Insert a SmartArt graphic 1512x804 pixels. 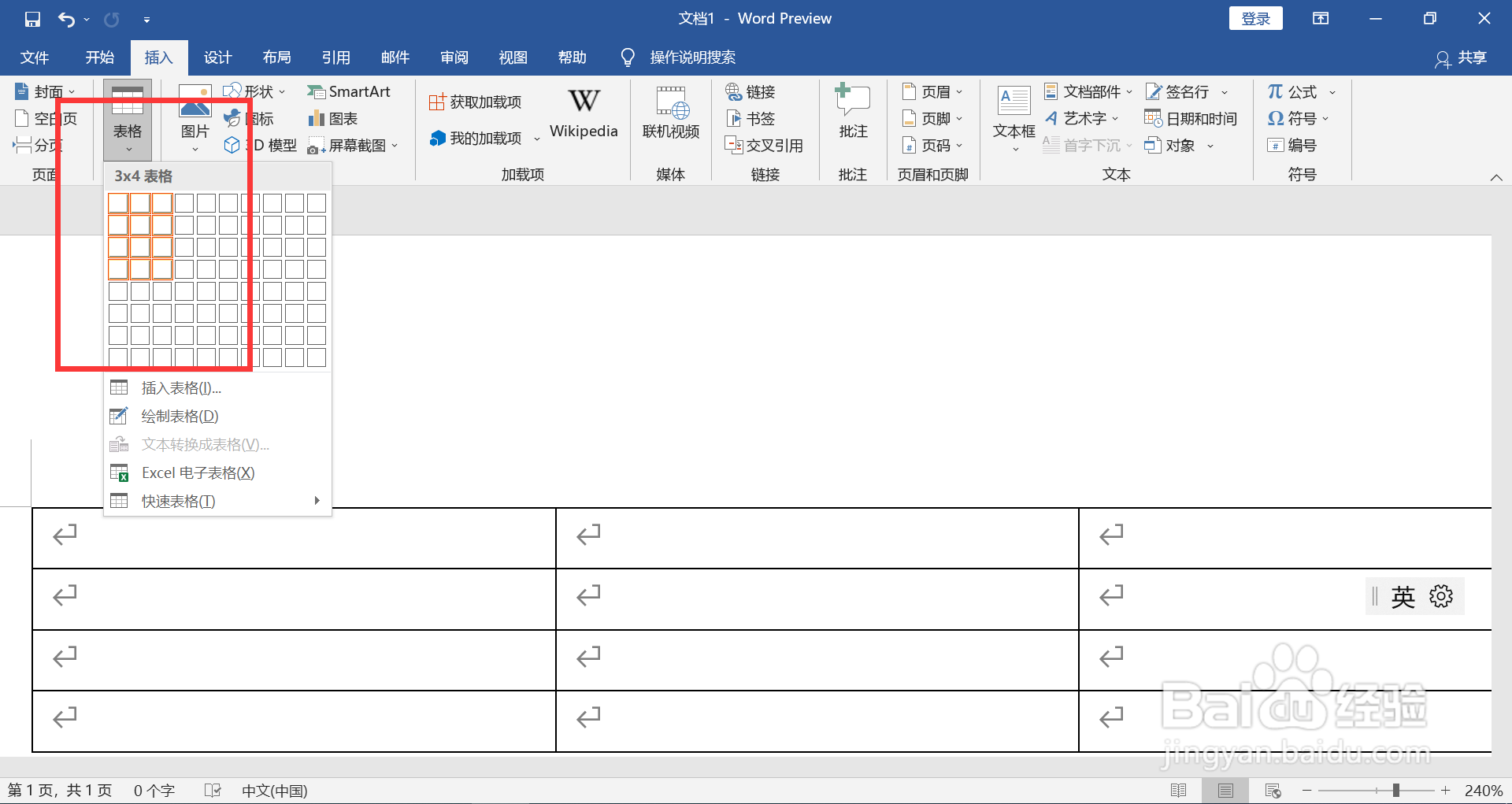point(349,92)
